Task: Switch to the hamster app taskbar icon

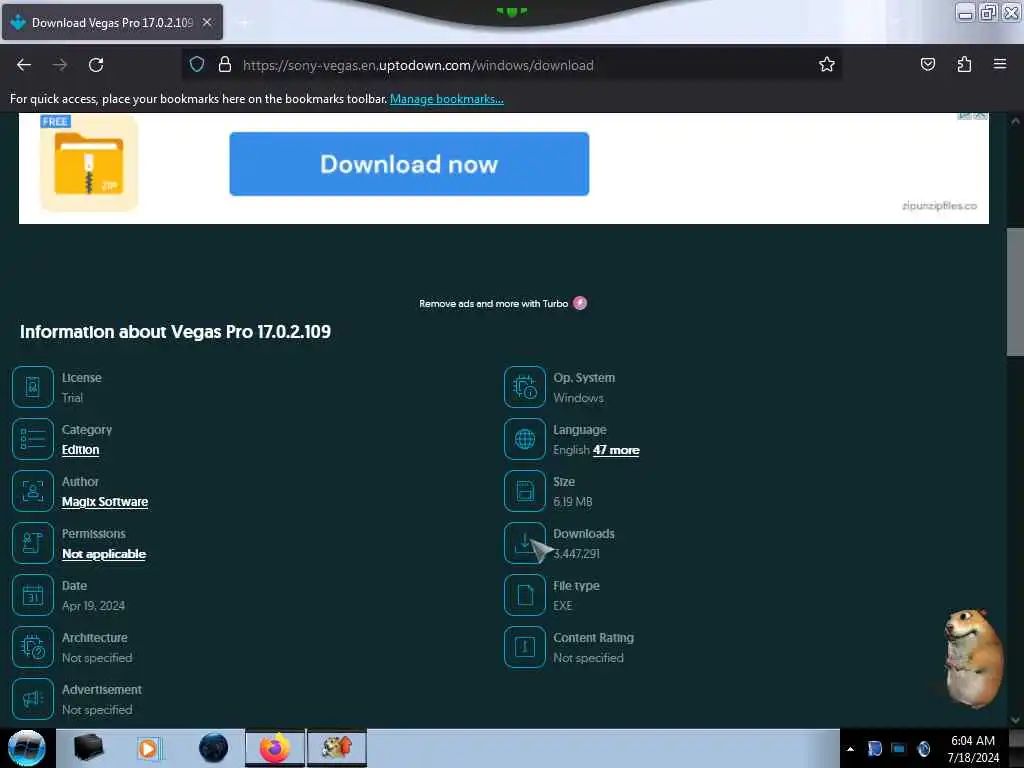Action: (x=337, y=748)
